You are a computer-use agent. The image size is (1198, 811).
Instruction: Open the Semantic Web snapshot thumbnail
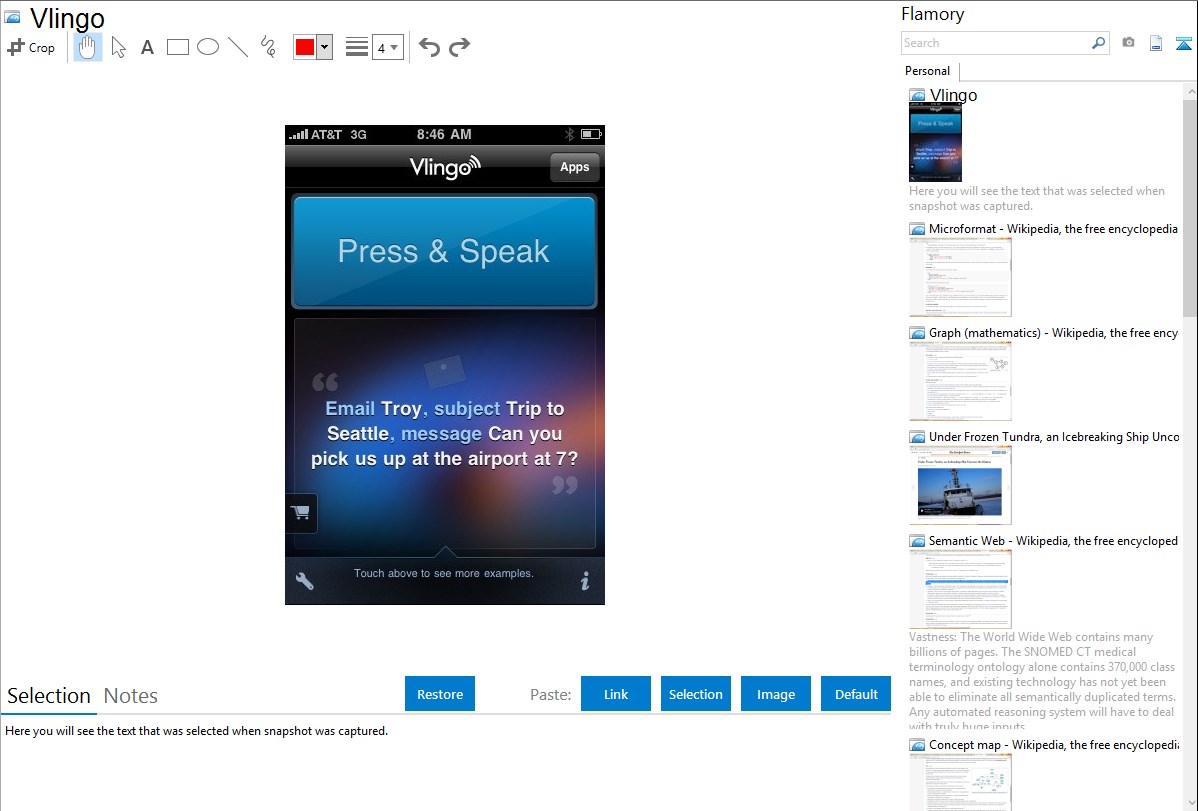pyautogui.click(x=960, y=589)
